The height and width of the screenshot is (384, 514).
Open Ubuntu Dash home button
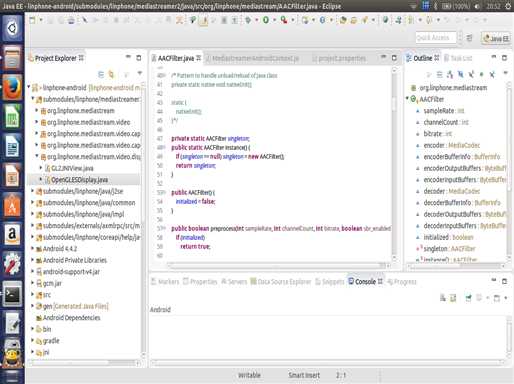click(x=12, y=28)
